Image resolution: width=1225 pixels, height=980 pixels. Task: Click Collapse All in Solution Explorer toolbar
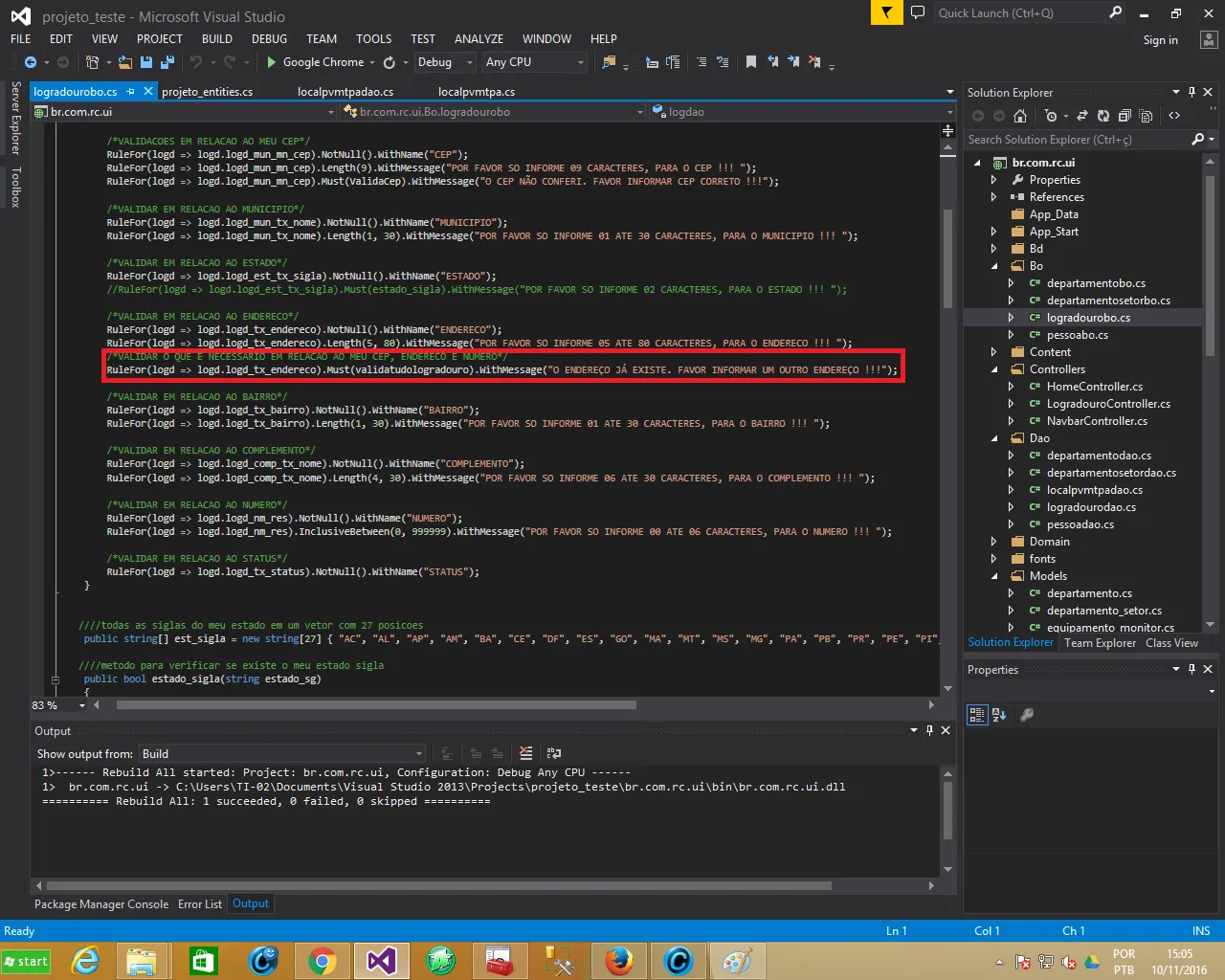pos(1125,116)
